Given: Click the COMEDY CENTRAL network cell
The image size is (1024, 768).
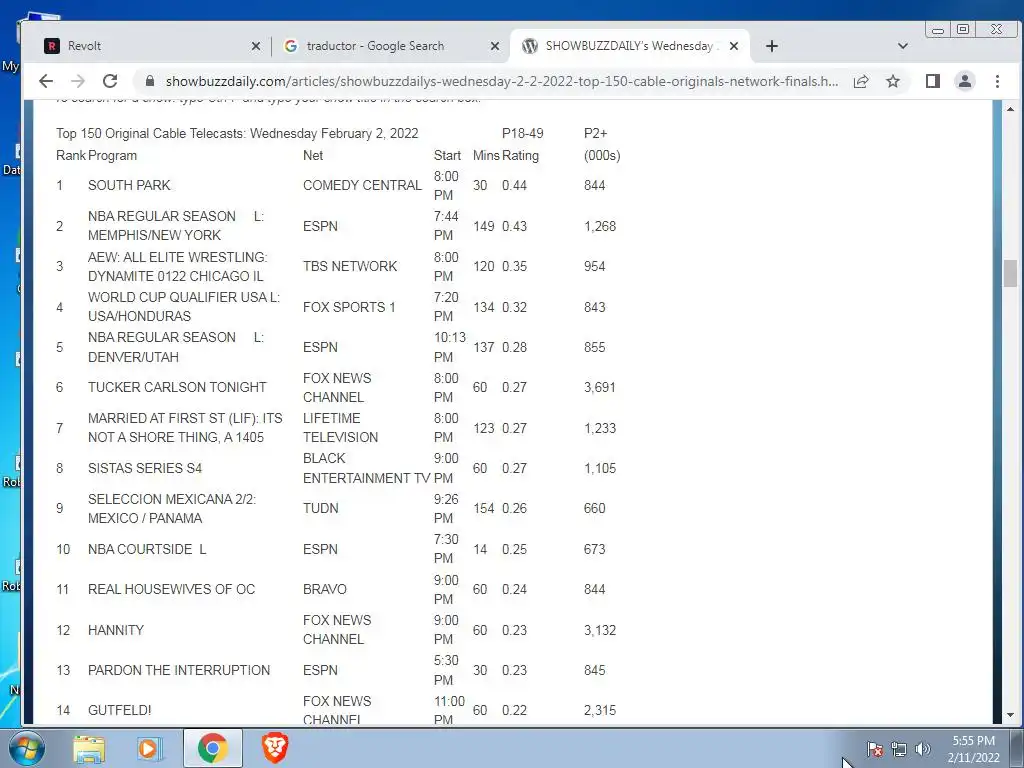Looking at the screenshot, I should (x=362, y=185).
